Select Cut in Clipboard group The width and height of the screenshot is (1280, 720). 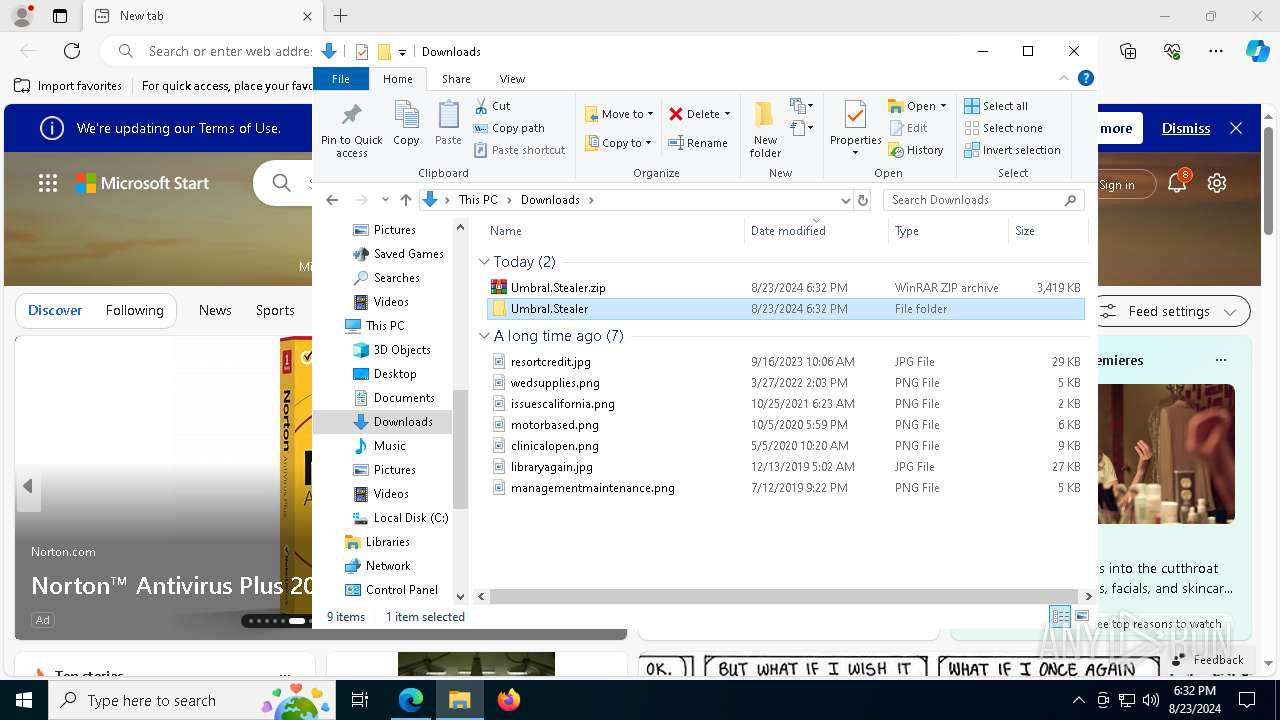[x=492, y=106]
